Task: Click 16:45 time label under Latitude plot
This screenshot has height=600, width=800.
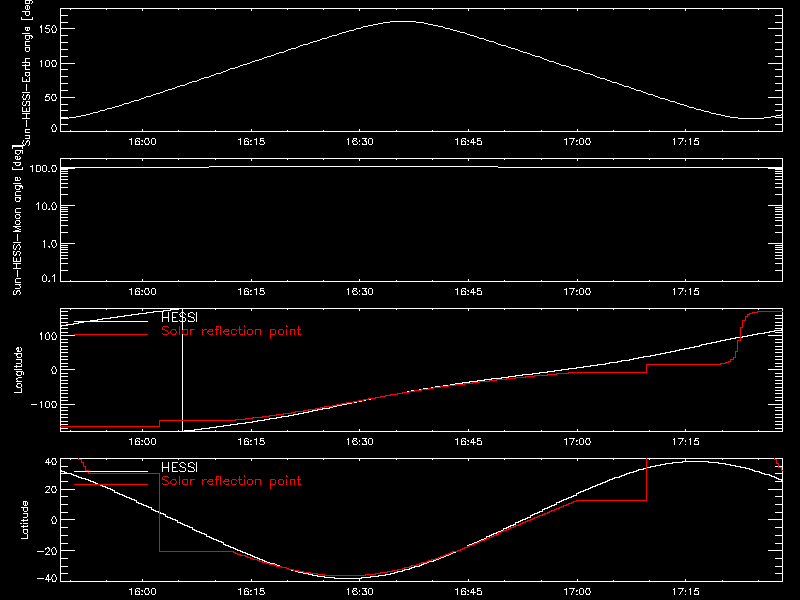Action: (x=468, y=592)
